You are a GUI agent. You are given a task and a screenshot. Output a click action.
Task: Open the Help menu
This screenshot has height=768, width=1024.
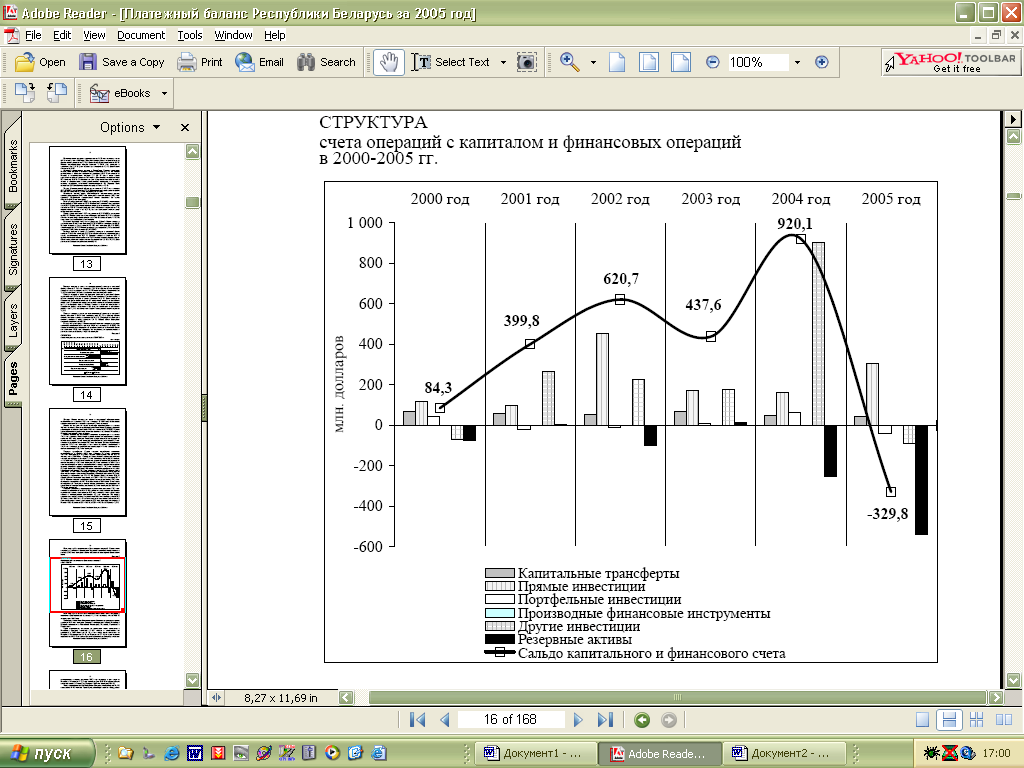pyautogui.click(x=274, y=35)
